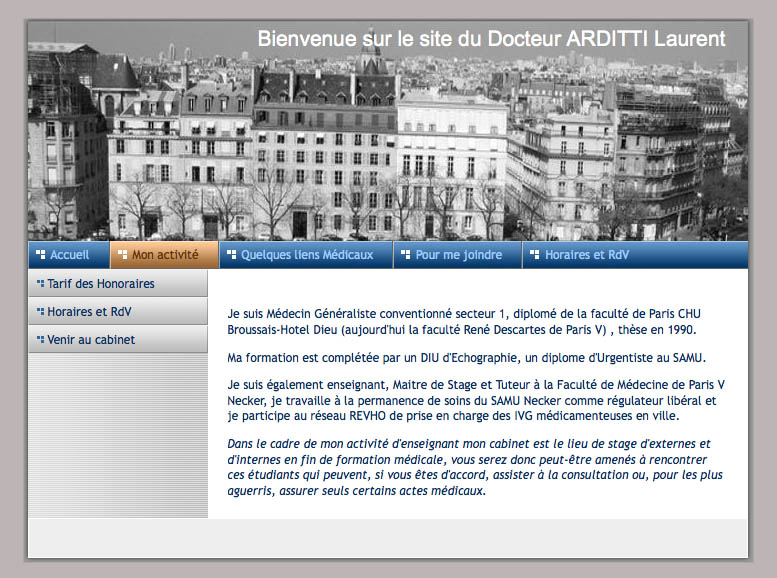The height and width of the screenshot is (578, 777).
Task: Click the paragraph mentioning DIU d'Echographie
Action: click(467, 357)
